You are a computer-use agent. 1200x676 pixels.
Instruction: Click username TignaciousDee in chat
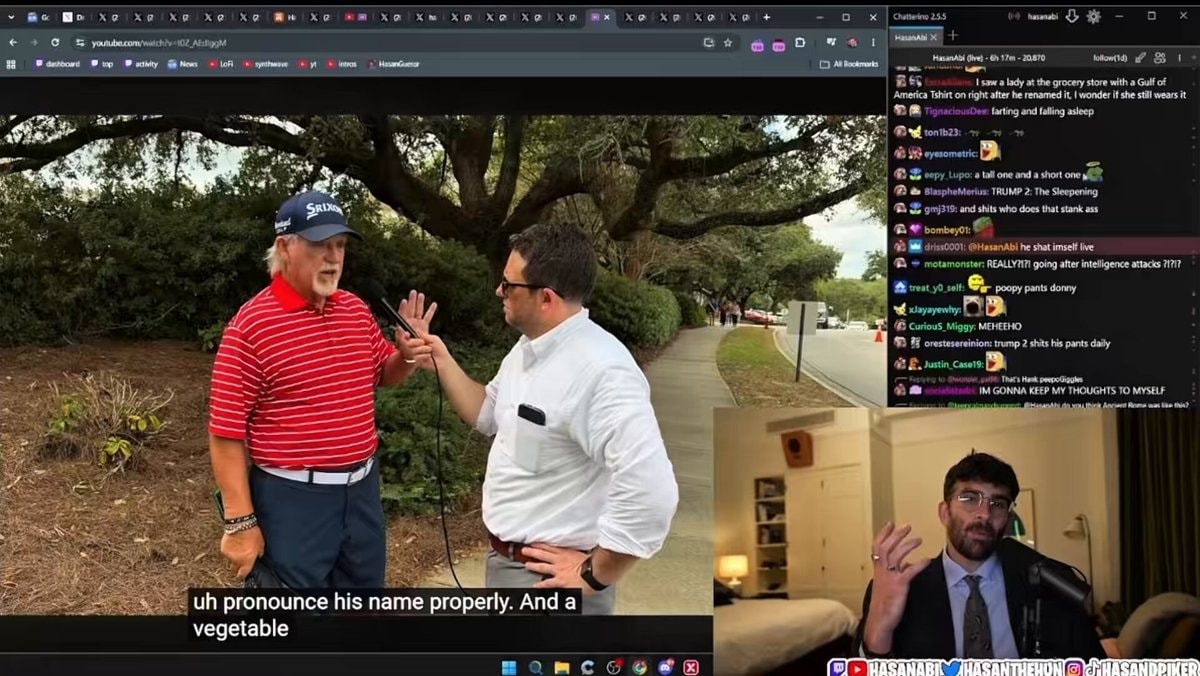click(956, 111)
